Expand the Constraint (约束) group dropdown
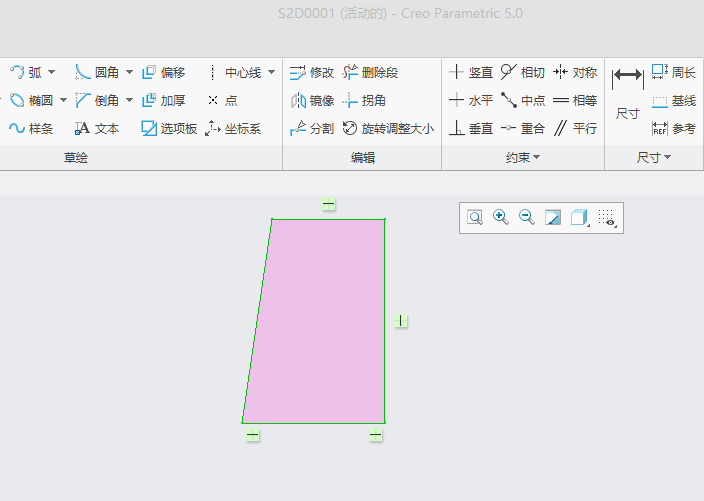 click(523, 158)
